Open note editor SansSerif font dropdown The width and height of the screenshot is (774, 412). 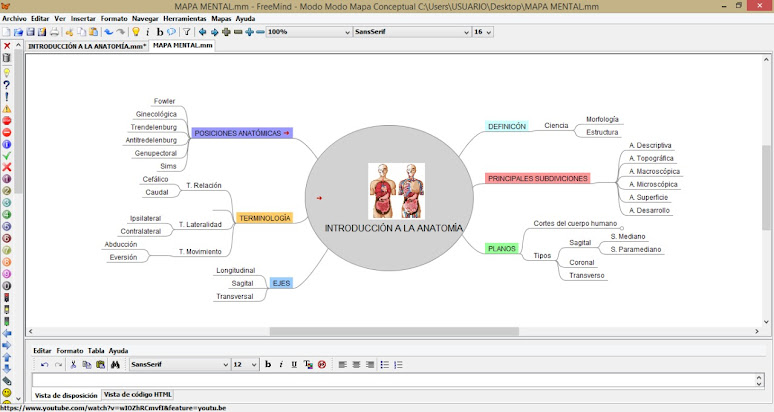coord(179,365)
